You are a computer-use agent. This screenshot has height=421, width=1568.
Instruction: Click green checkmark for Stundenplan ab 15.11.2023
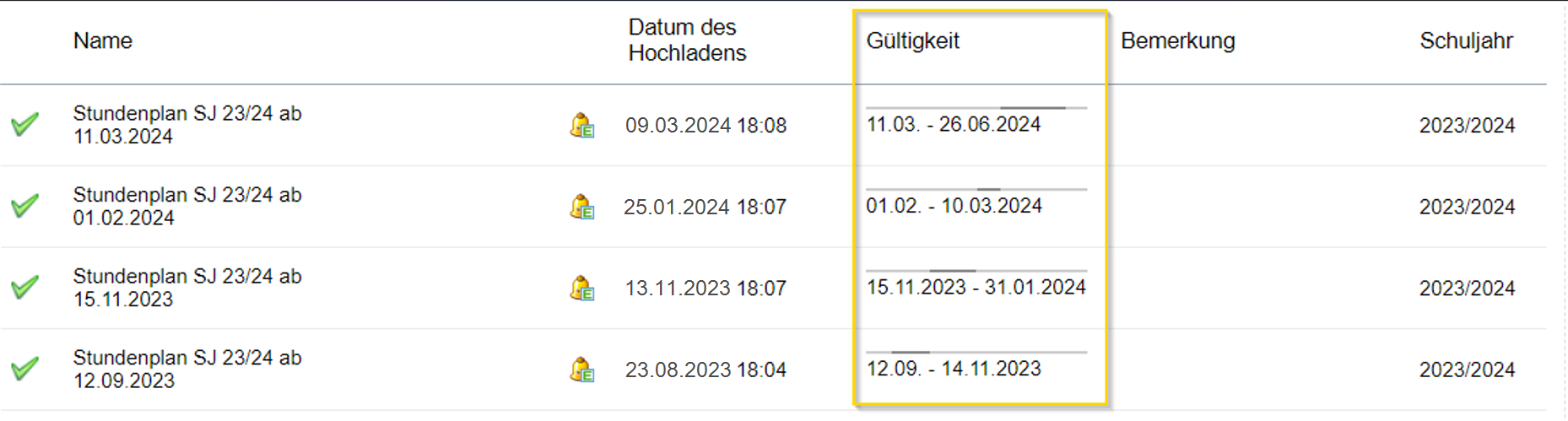pos(25,288)
